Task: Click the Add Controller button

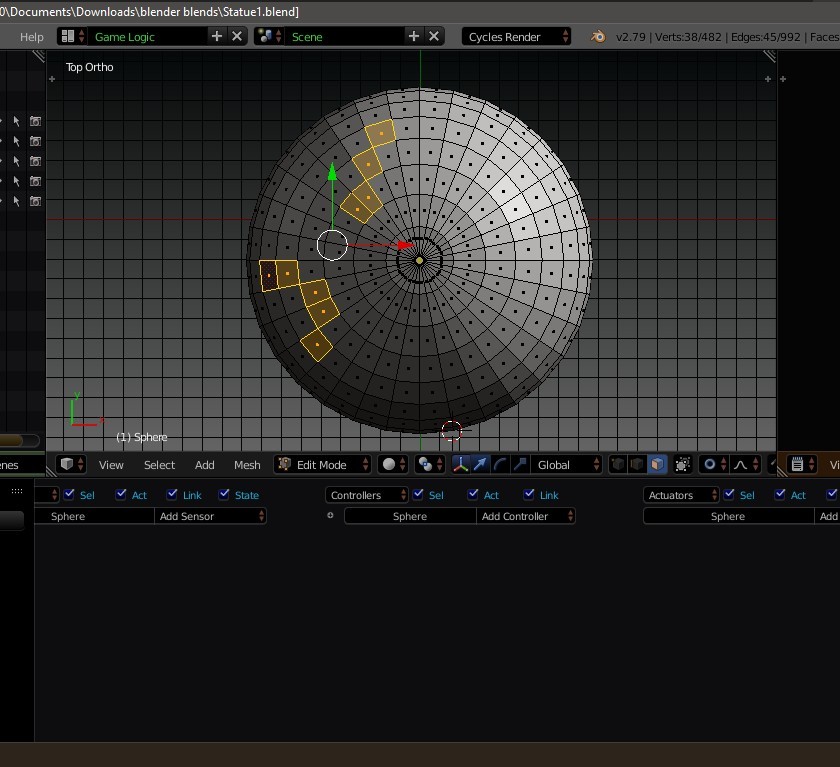Action: point(525,516)
